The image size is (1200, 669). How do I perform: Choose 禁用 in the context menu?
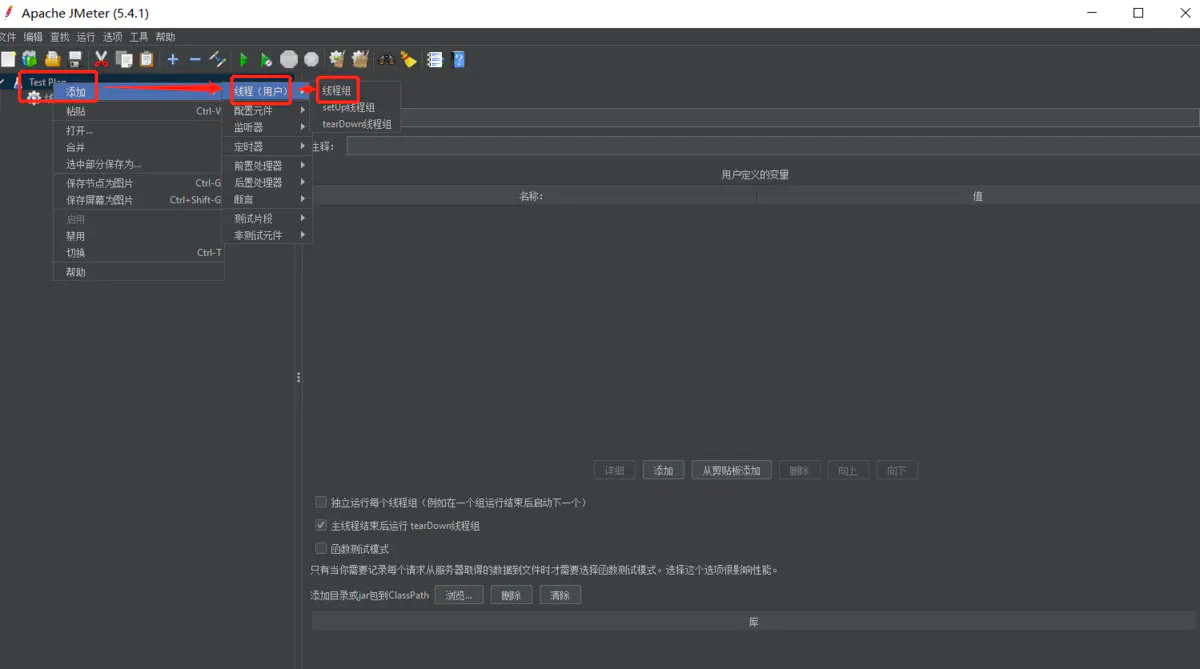coord(139,236)
